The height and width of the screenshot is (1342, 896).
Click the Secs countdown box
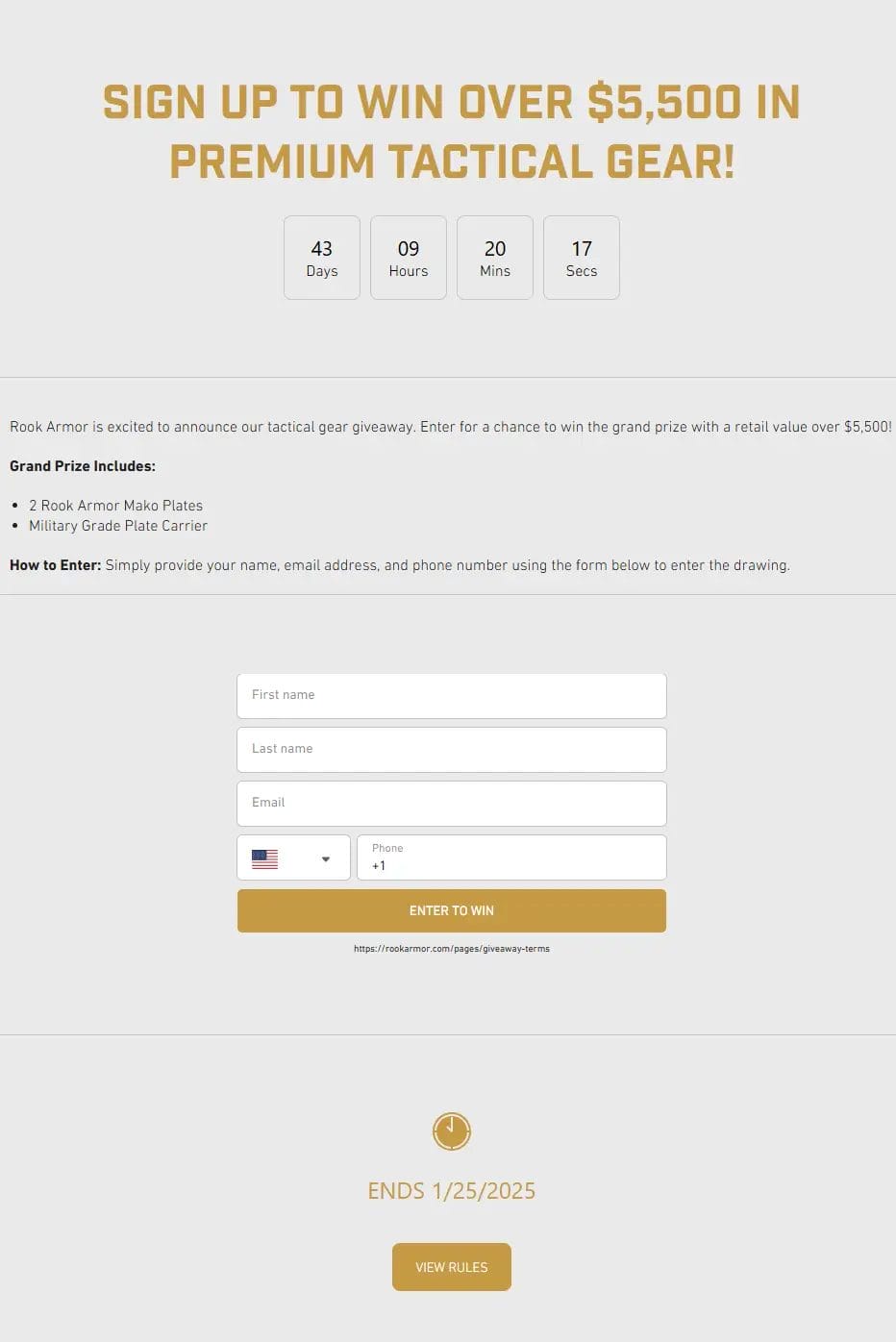click(x=582, y=258)
